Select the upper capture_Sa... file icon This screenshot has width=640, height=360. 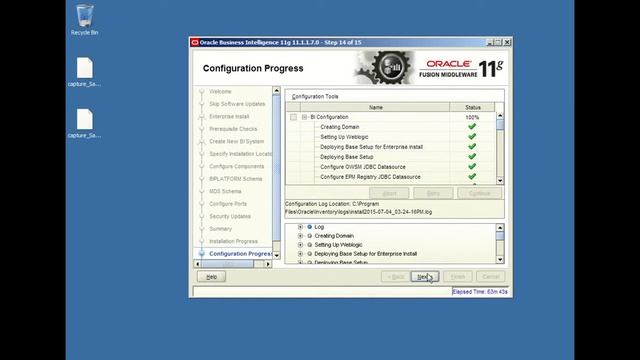point(84,68)
